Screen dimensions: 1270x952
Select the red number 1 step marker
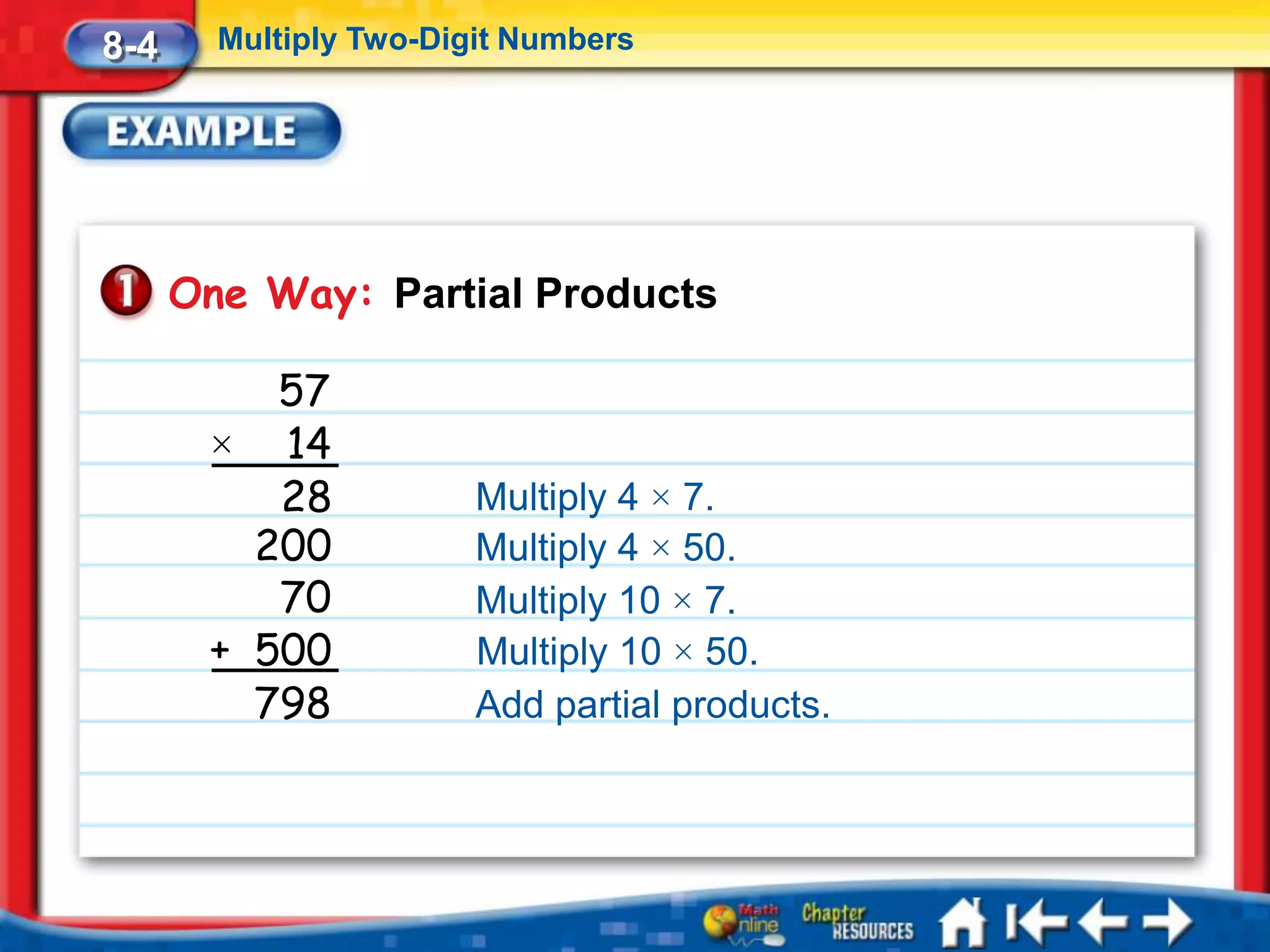[x=126, y=290]
